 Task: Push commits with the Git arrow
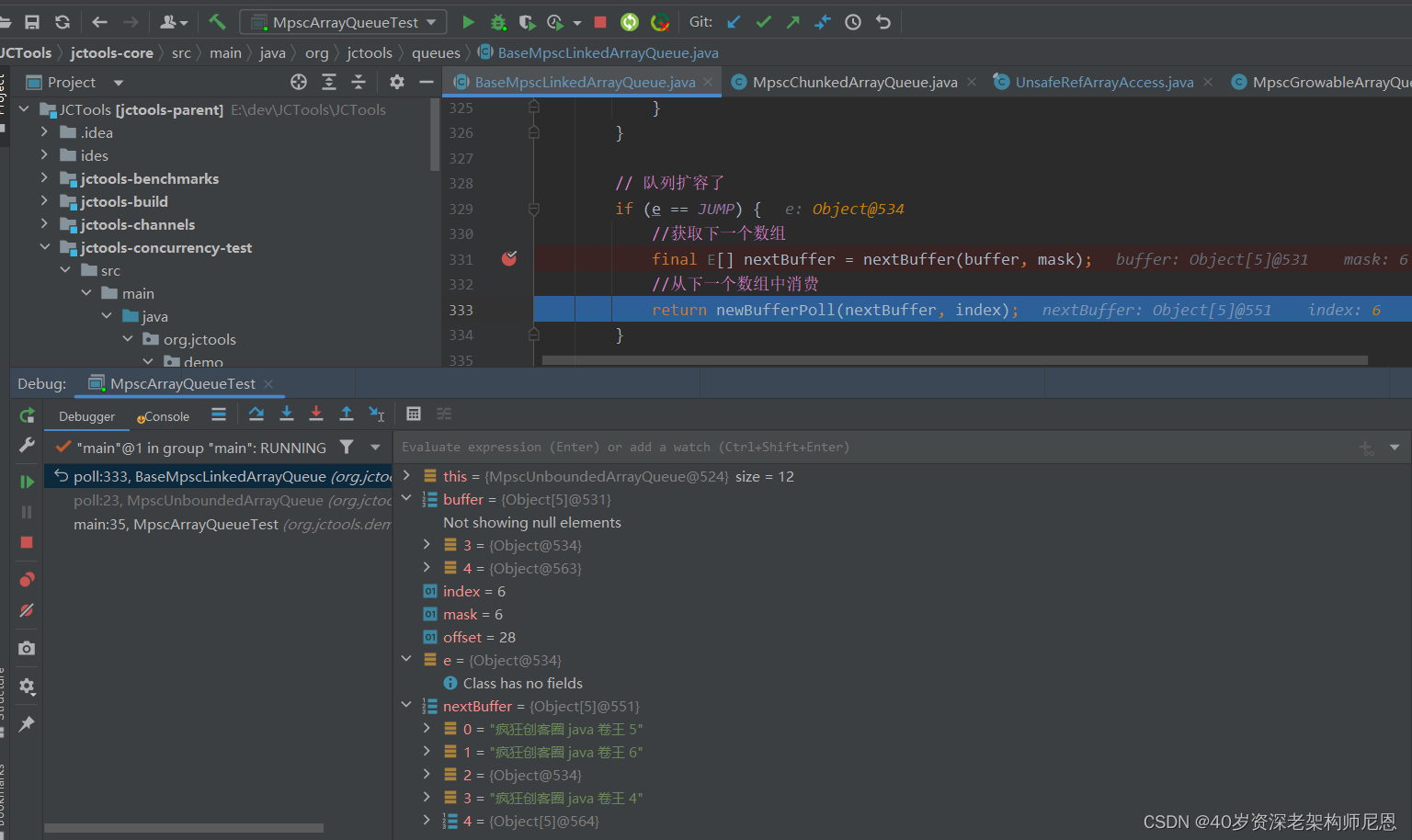[x=792, y=22]
